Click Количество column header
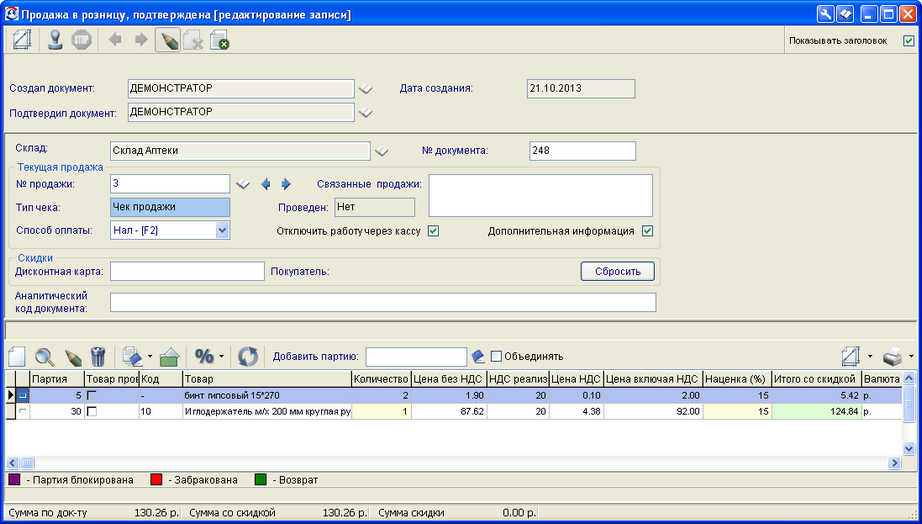Viewport: 922px width, 524px height. (x=381, y=379)
